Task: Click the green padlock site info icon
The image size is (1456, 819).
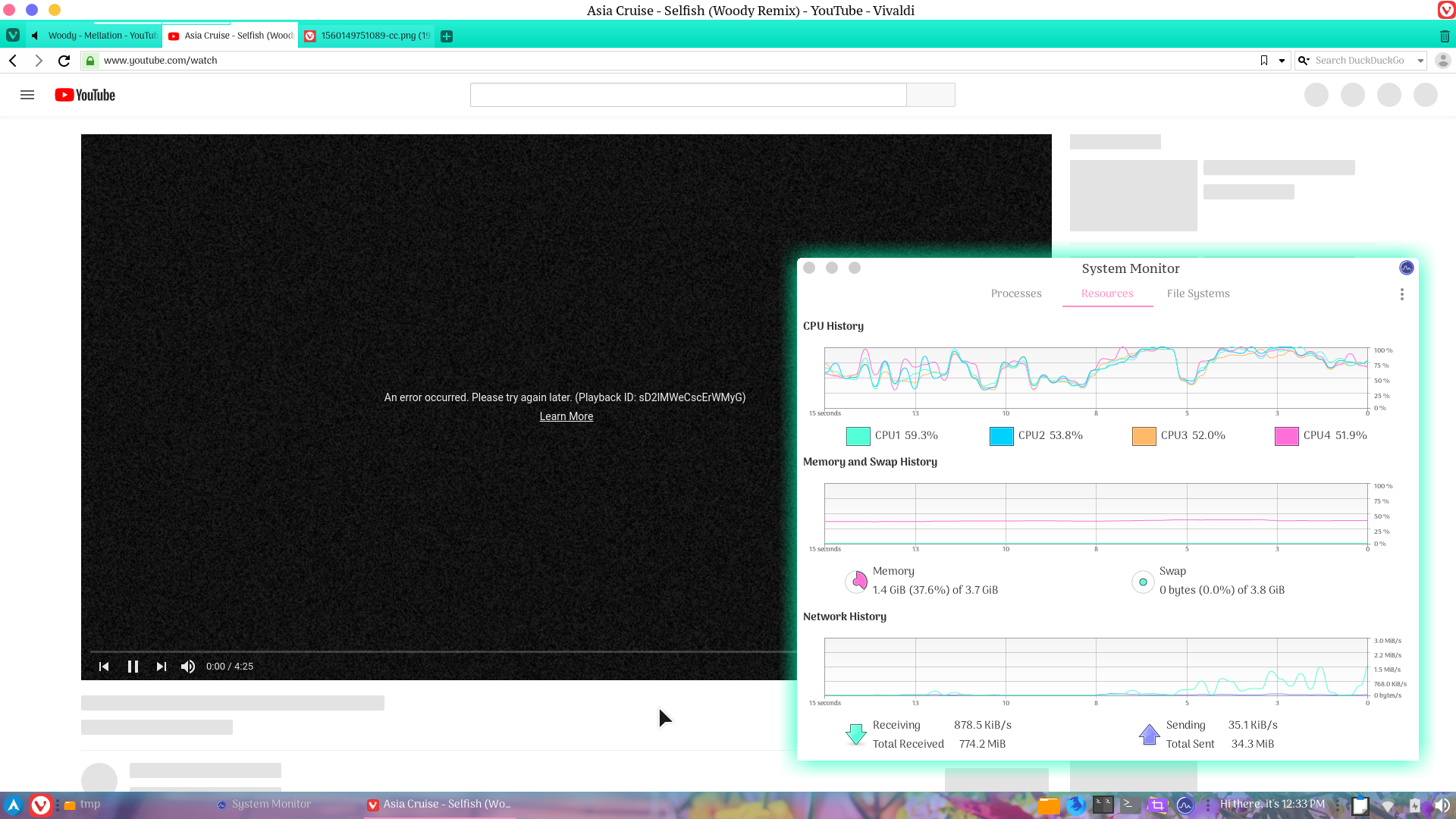Action: (90, 61)
